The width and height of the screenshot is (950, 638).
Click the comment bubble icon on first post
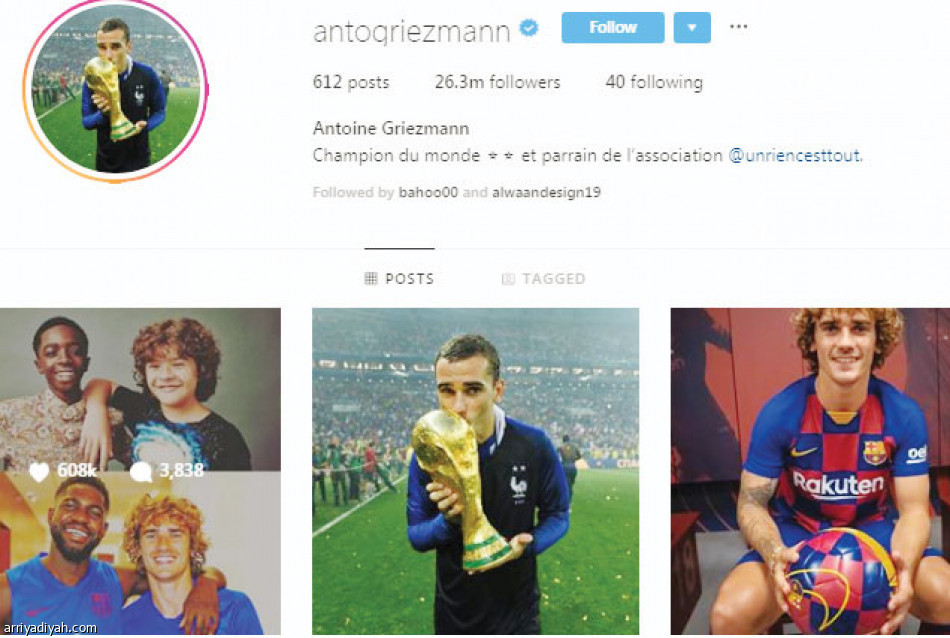coord(141,471)
